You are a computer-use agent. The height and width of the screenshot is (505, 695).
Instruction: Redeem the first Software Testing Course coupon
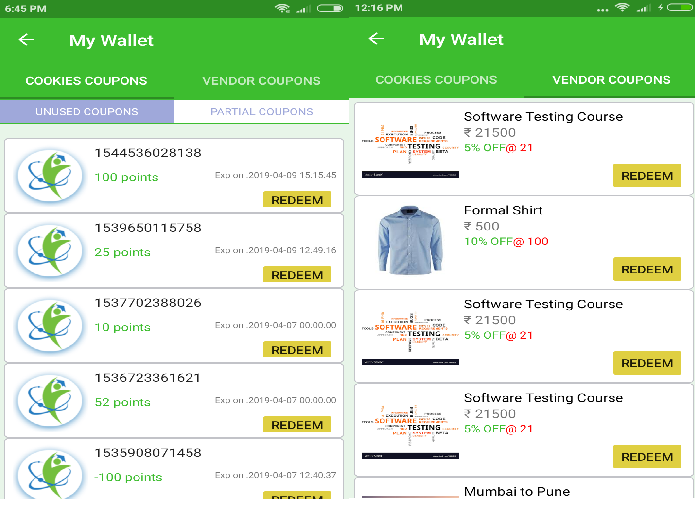click(x=646, y=176)
